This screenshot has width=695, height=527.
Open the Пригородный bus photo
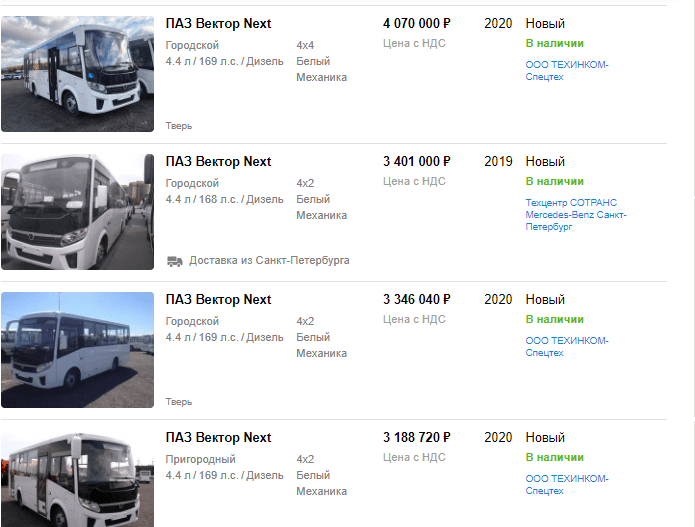pos(78,480)
